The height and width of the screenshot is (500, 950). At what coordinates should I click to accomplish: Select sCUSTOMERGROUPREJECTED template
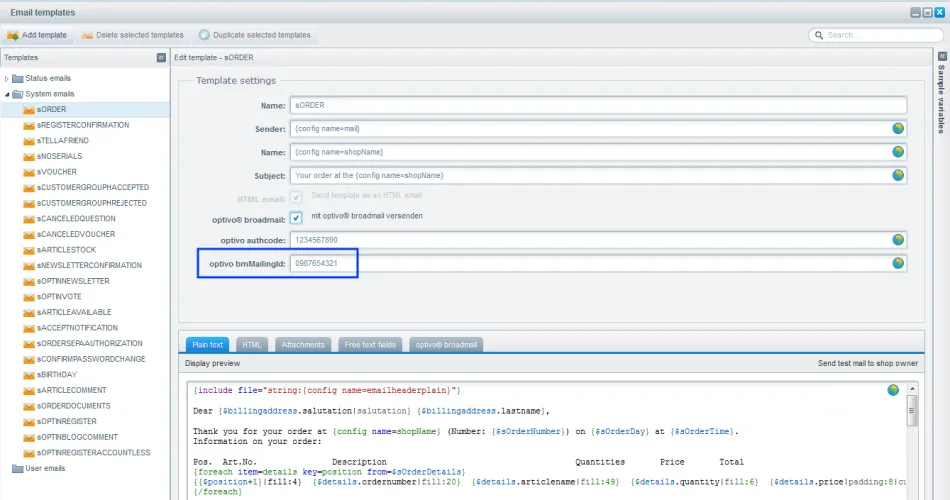91,203
